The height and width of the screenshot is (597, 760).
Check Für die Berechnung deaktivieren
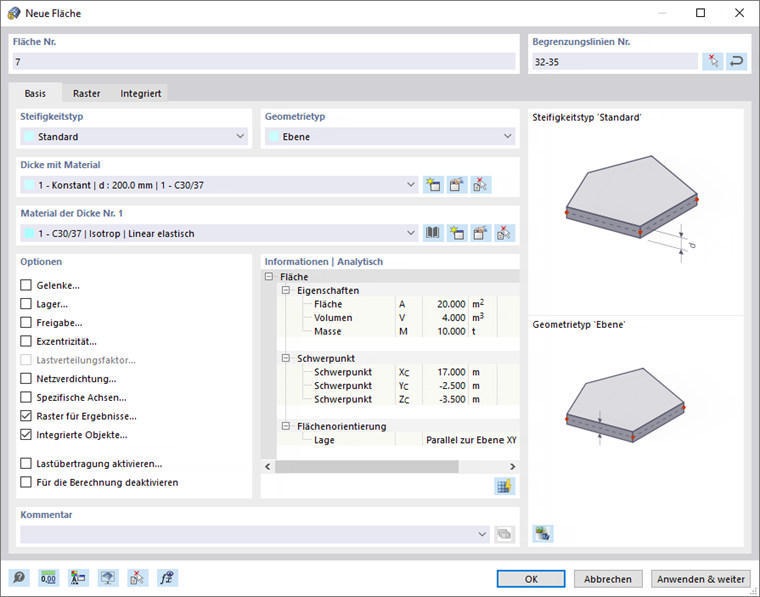[26, 482]
